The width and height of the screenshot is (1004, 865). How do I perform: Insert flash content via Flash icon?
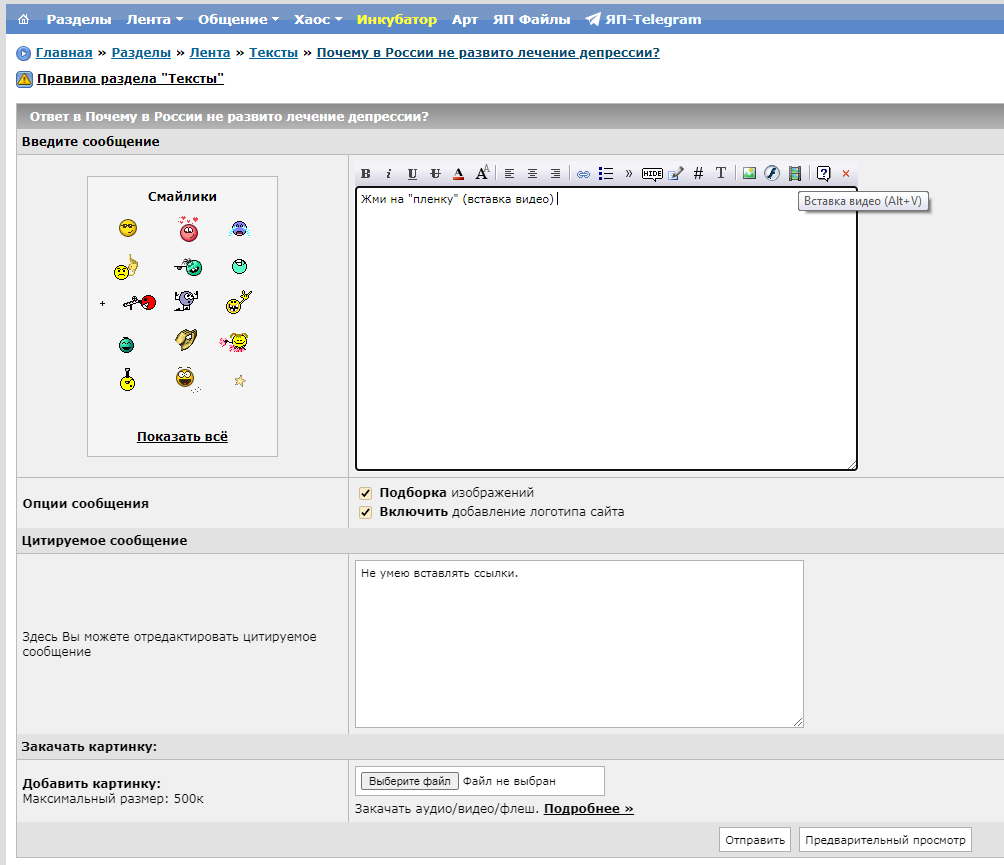pos(772,174)
